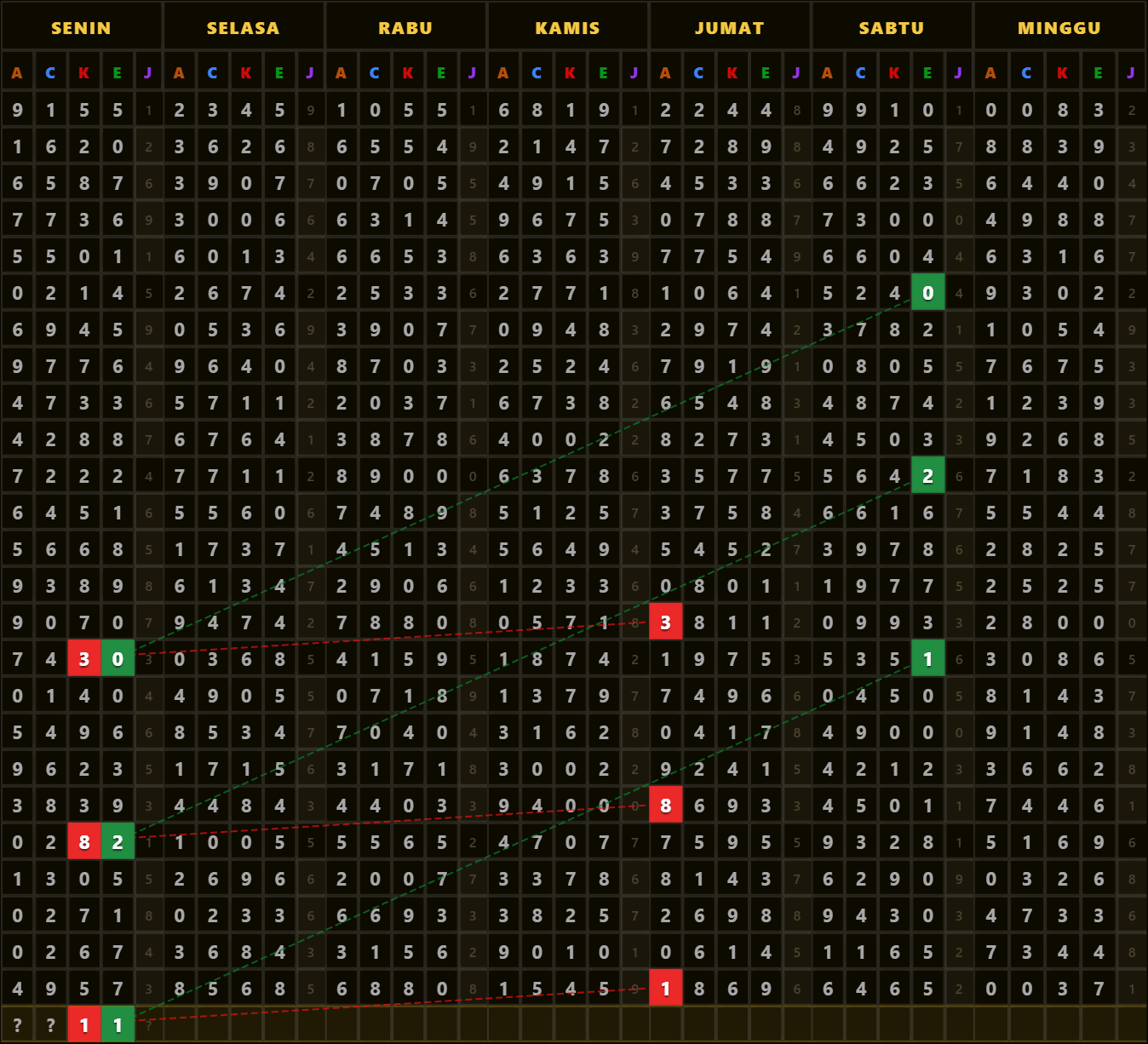This screenshot has width=1148, height=1044.
Task: Select the K column header under MINGGU
Action: click(x=1062, y=73)
